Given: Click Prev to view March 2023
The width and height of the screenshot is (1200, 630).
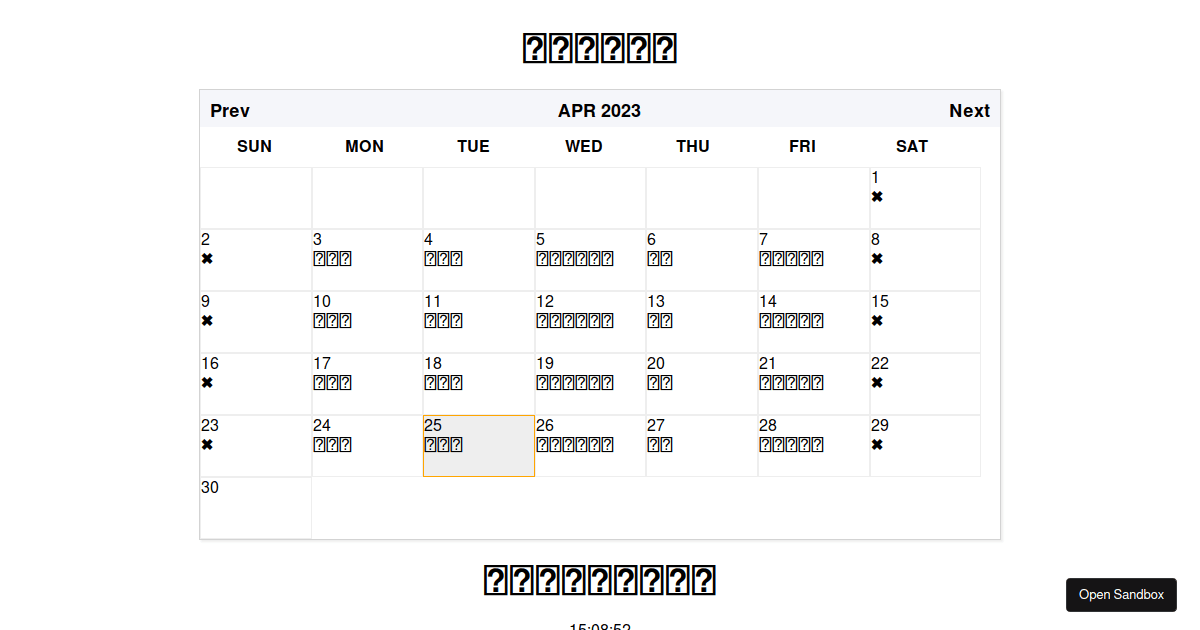Looking at the screenshot, I should point(229,110).
